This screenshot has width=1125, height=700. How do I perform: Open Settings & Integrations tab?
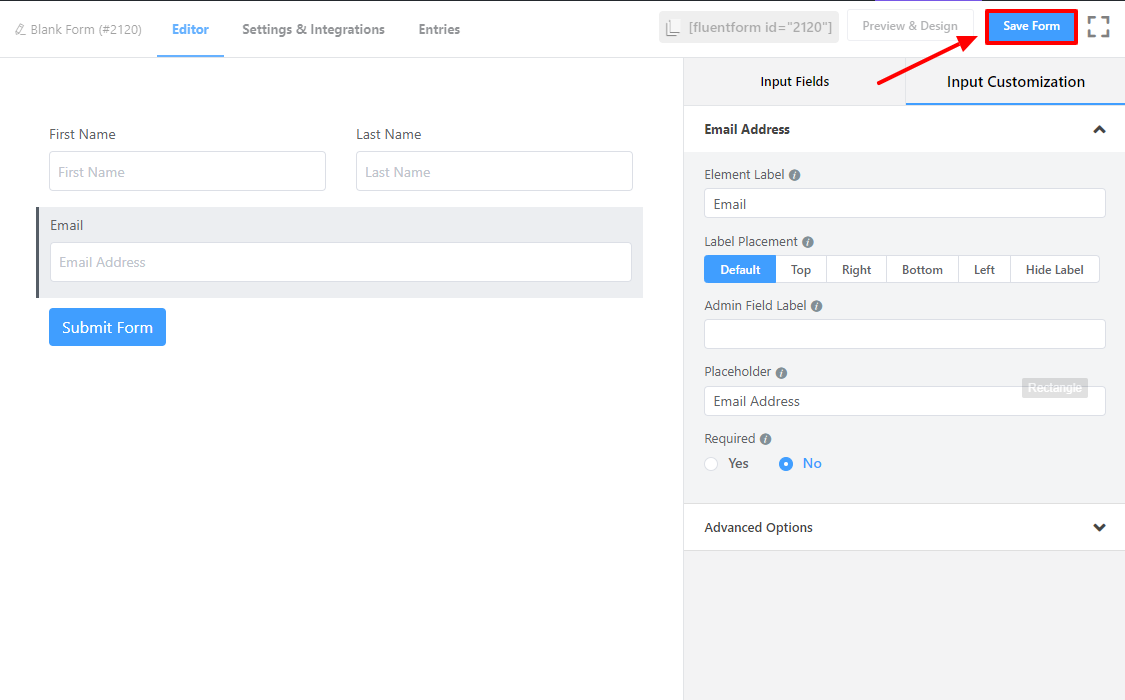pos(314,29)
